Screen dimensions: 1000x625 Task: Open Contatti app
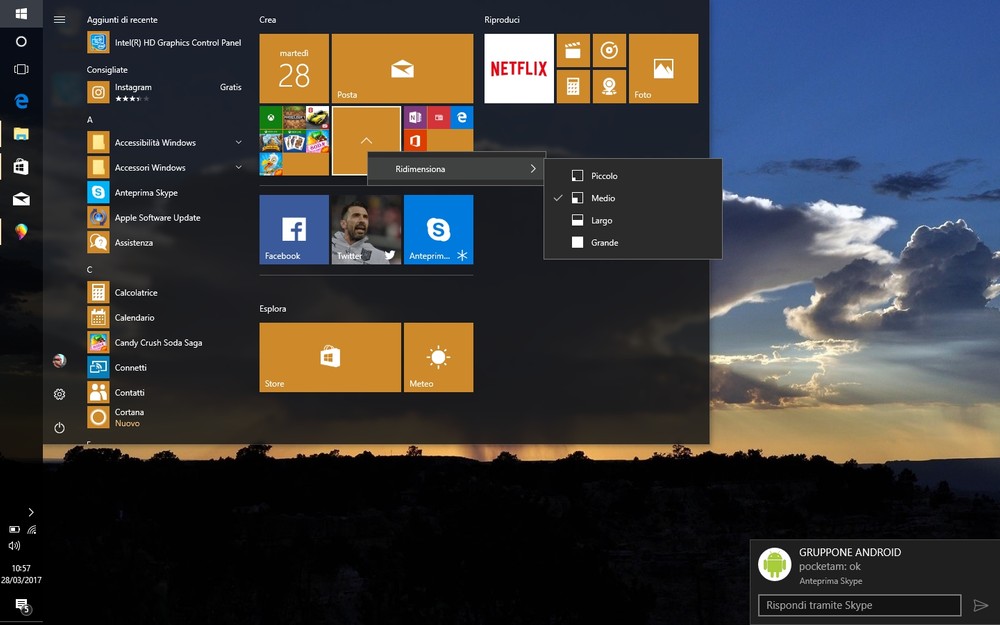(x=165, y=392)
